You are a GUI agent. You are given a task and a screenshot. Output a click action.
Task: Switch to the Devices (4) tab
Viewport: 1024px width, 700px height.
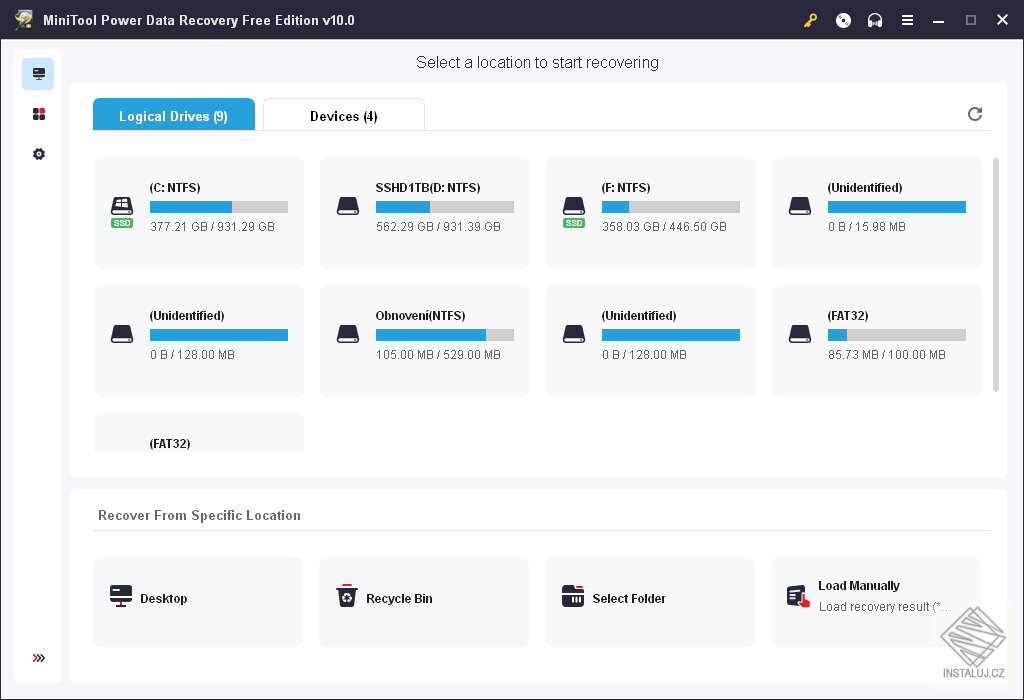pyautogui.click(x=343, y=116)
